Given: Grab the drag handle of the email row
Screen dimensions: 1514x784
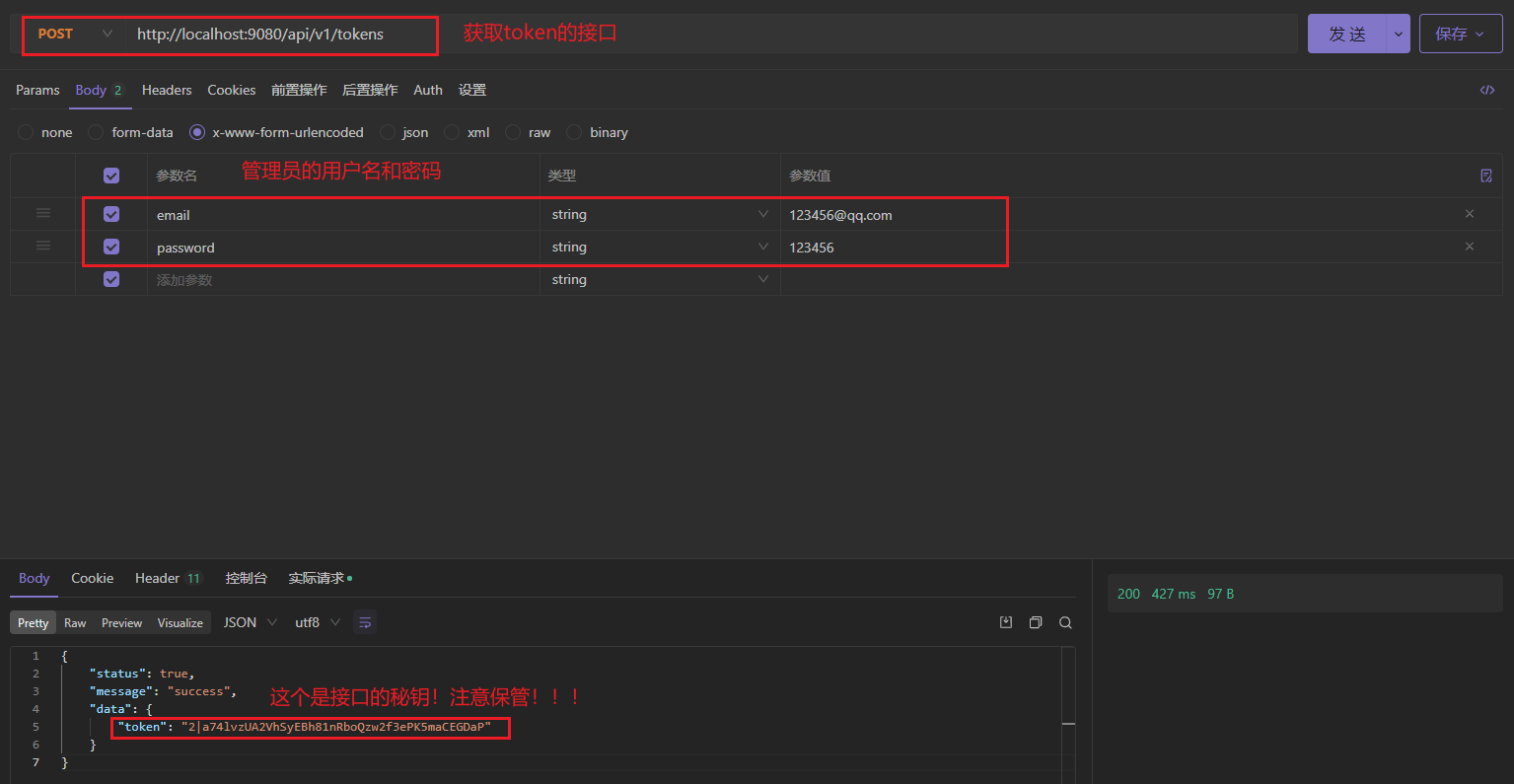Looking at the screenshot, I should click(43, 213).
